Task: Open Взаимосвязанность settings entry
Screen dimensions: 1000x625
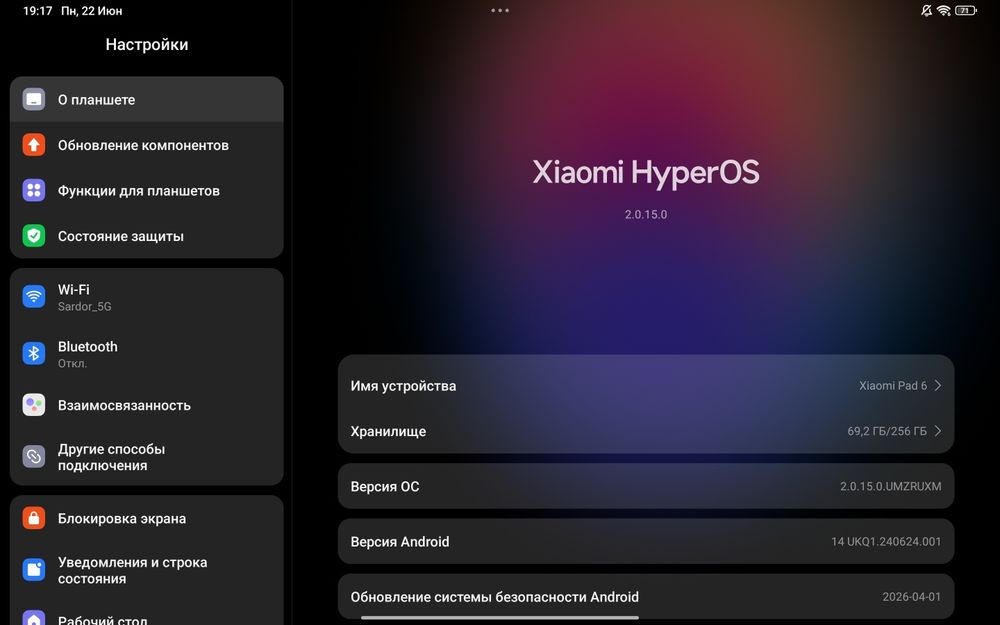Action: (147, 405)
